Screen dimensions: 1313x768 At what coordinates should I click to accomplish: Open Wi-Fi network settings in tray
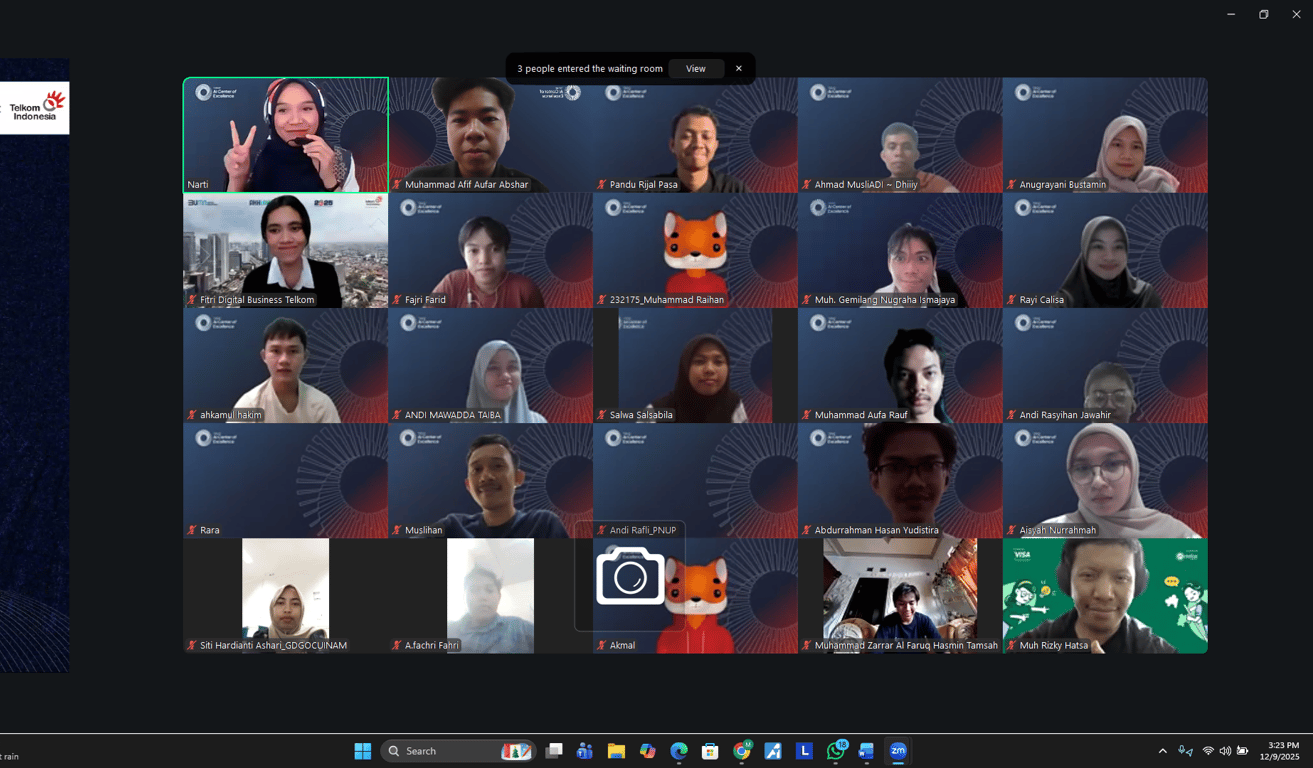tap(1208, 751)
